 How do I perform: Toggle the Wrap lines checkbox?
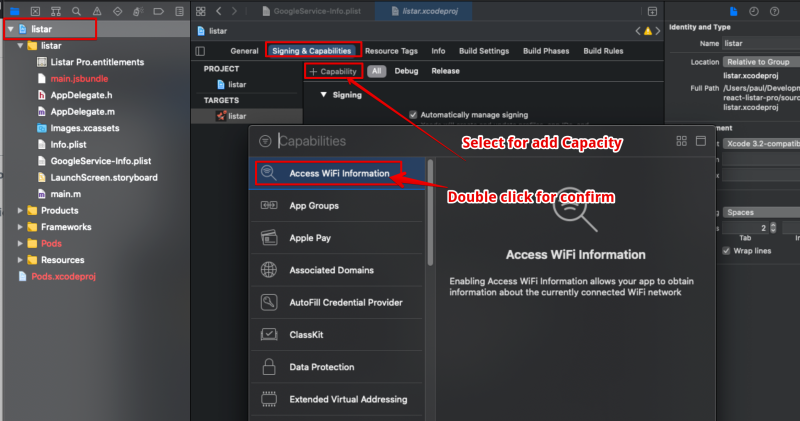point(726,251)
